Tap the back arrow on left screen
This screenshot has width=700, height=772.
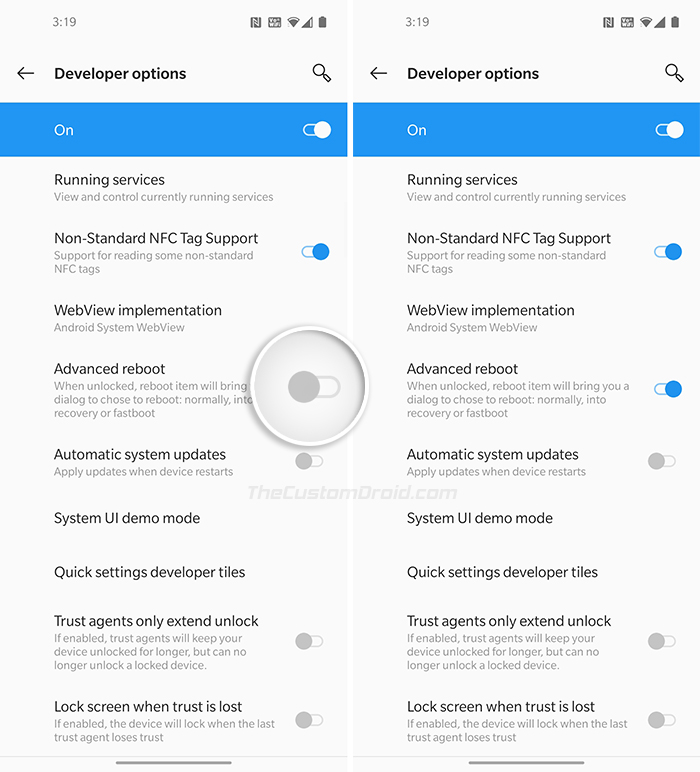pos(26,73)
